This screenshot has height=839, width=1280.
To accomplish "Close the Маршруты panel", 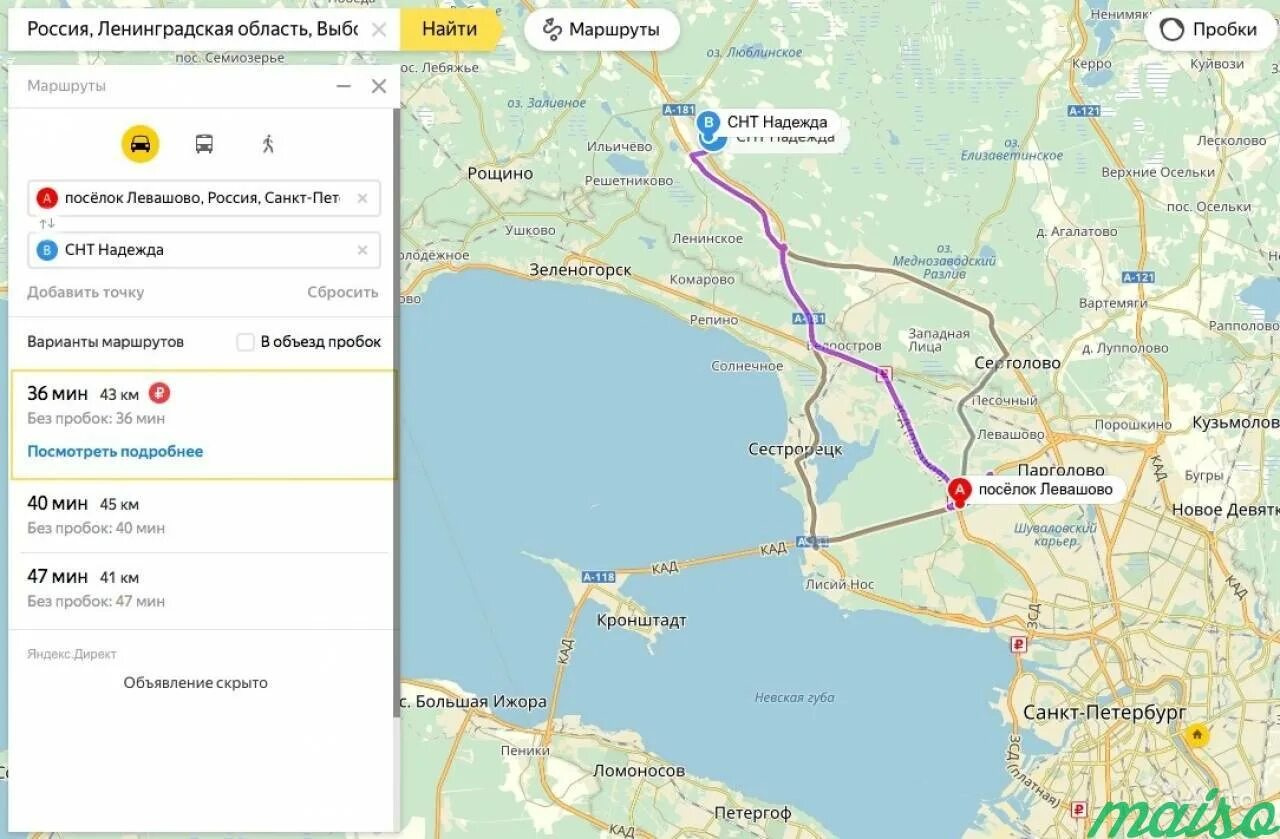I will [x=379, y=86].
